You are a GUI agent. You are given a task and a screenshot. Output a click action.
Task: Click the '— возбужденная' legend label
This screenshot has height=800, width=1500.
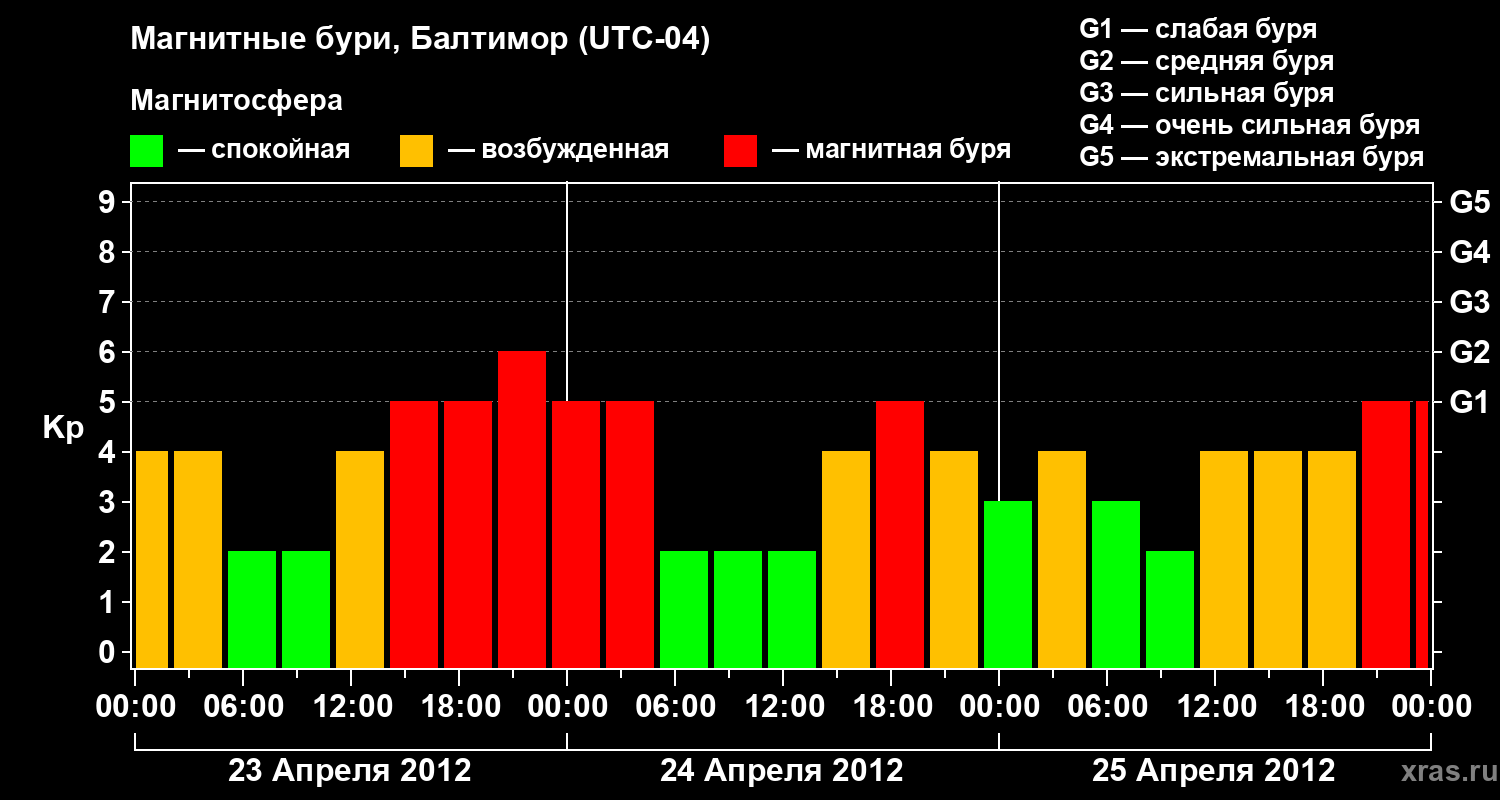point(559,151)
